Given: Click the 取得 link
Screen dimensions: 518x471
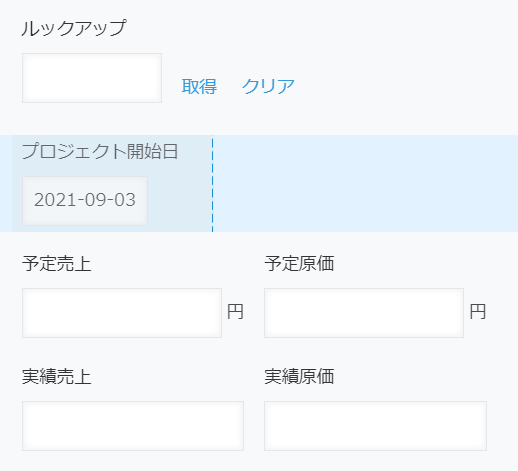Looking at the screenshot, I should (199, 86).
